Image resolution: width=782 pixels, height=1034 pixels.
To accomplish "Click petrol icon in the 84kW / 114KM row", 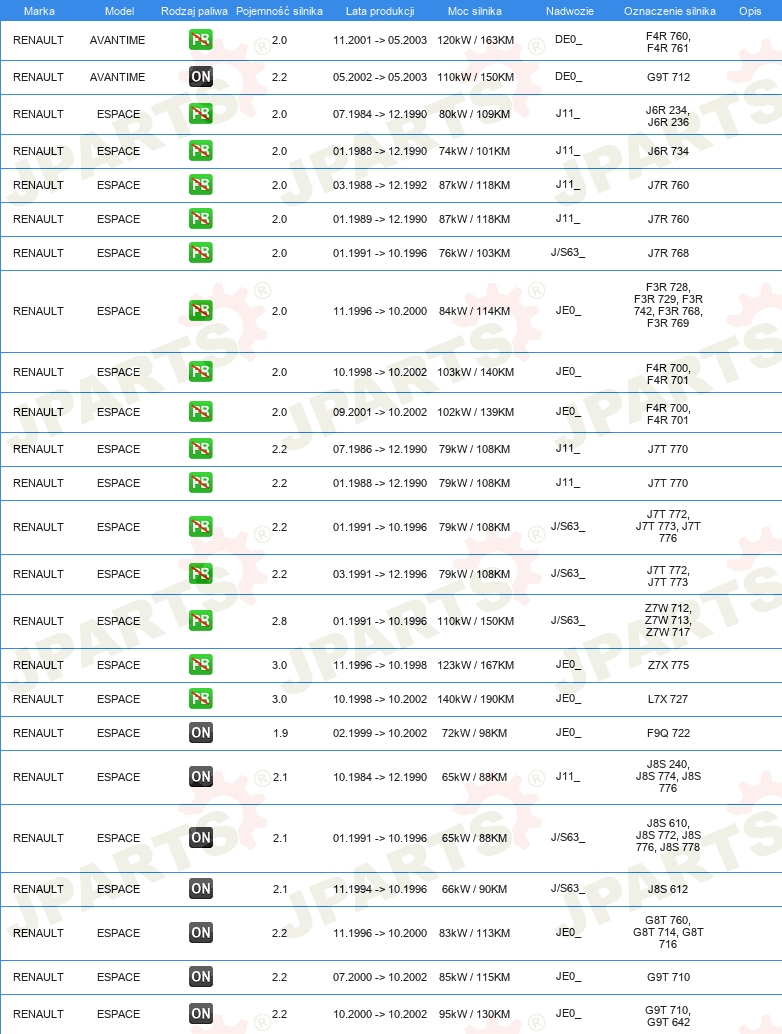I will click(x=200, y=311).
